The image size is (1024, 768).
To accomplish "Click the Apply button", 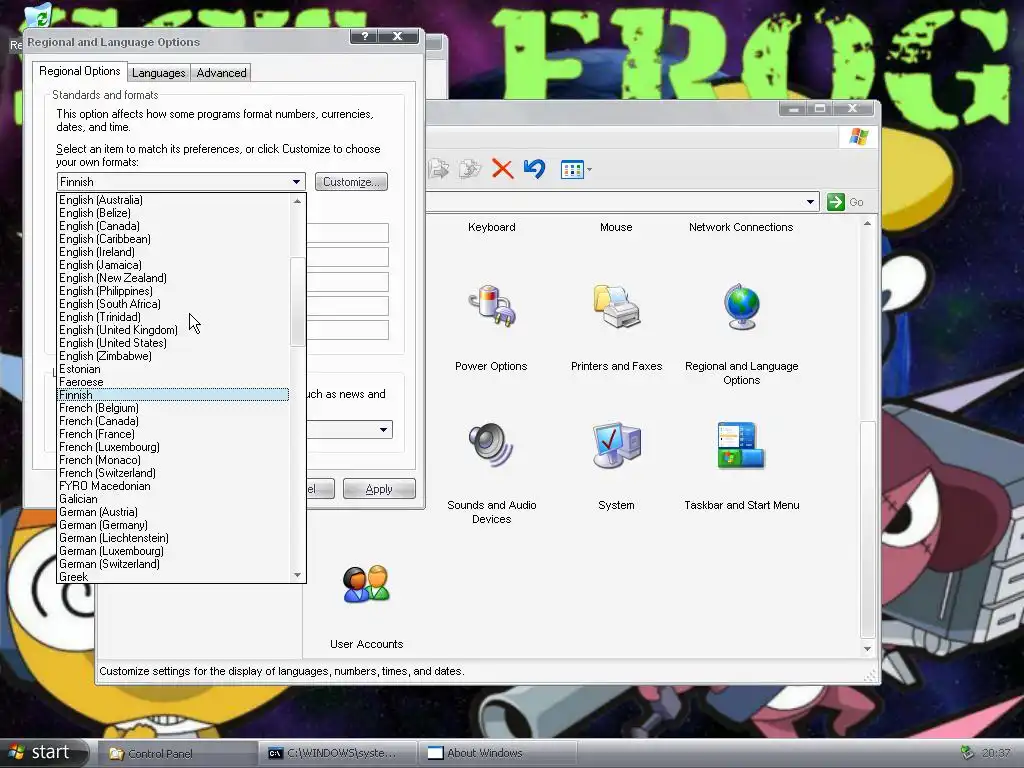I will [379, 489].
